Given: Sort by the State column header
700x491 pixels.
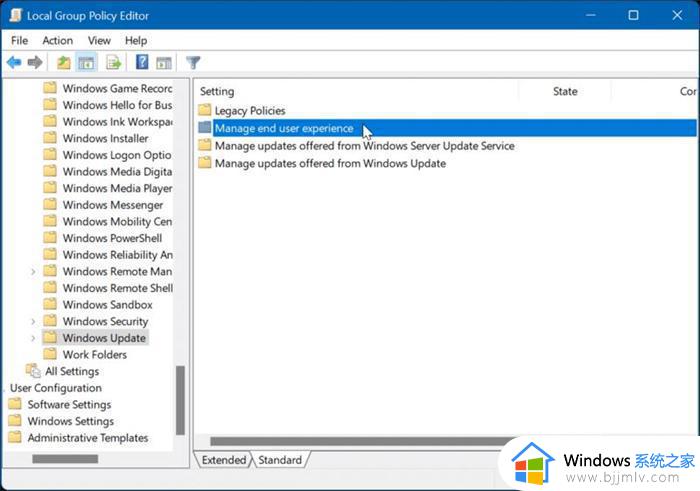Looking at the screenshot, I should 565,92.
